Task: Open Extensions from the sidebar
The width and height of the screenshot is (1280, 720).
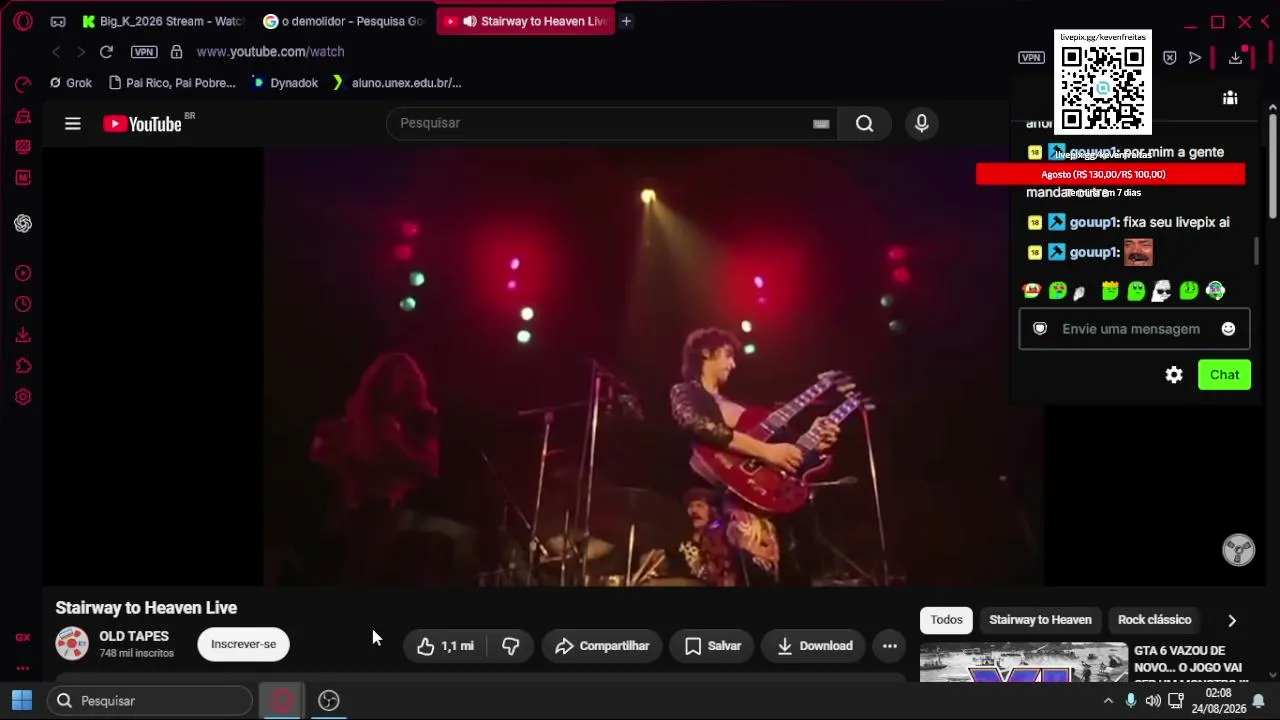Action: point(23,366)
